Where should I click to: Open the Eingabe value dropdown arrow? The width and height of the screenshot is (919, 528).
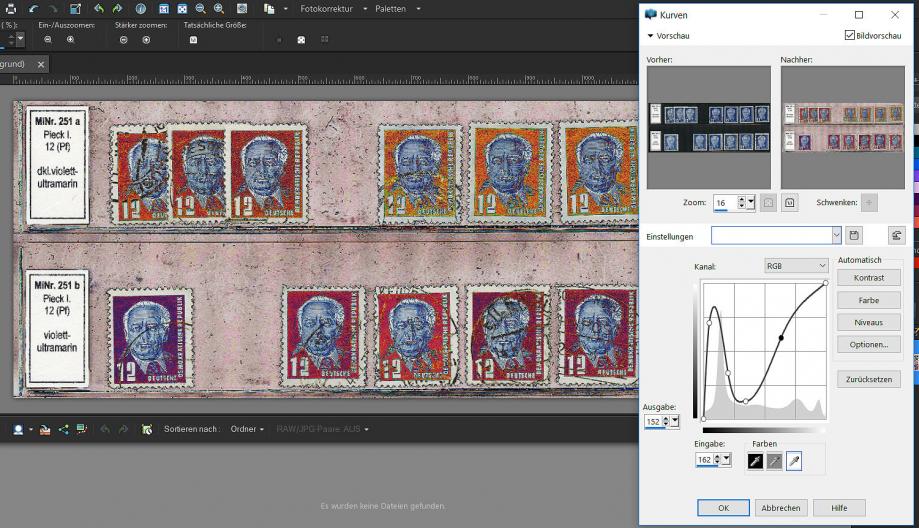click(x=727, y=459)
